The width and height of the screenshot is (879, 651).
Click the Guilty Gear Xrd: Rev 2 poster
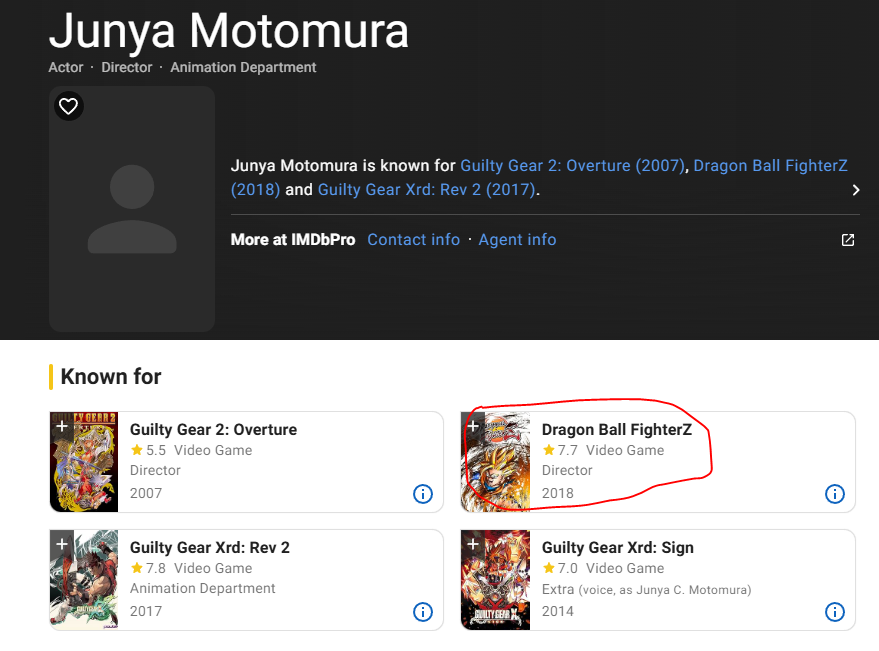click(x=84, y=580)
